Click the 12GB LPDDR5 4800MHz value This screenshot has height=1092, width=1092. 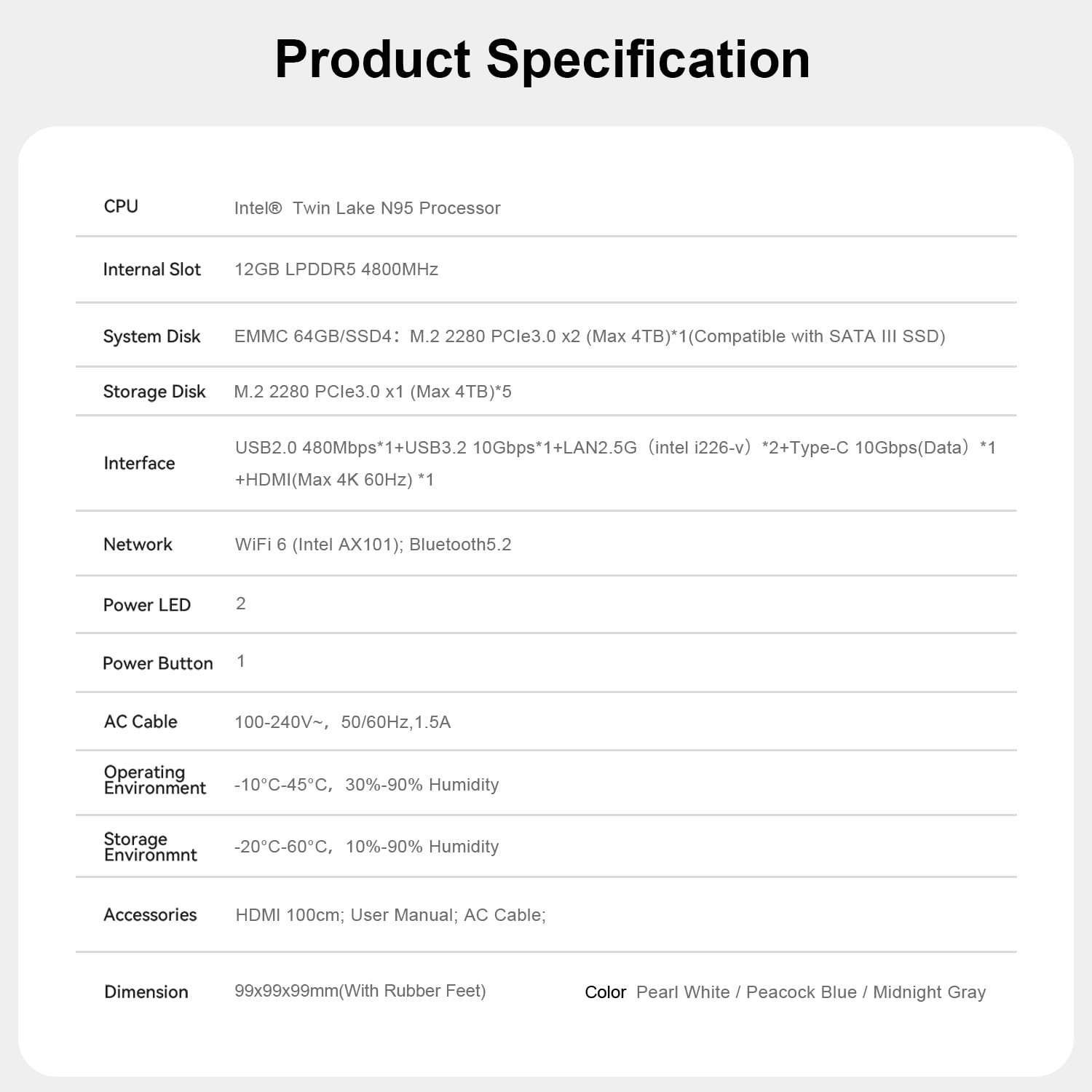(x=336, y=269)
